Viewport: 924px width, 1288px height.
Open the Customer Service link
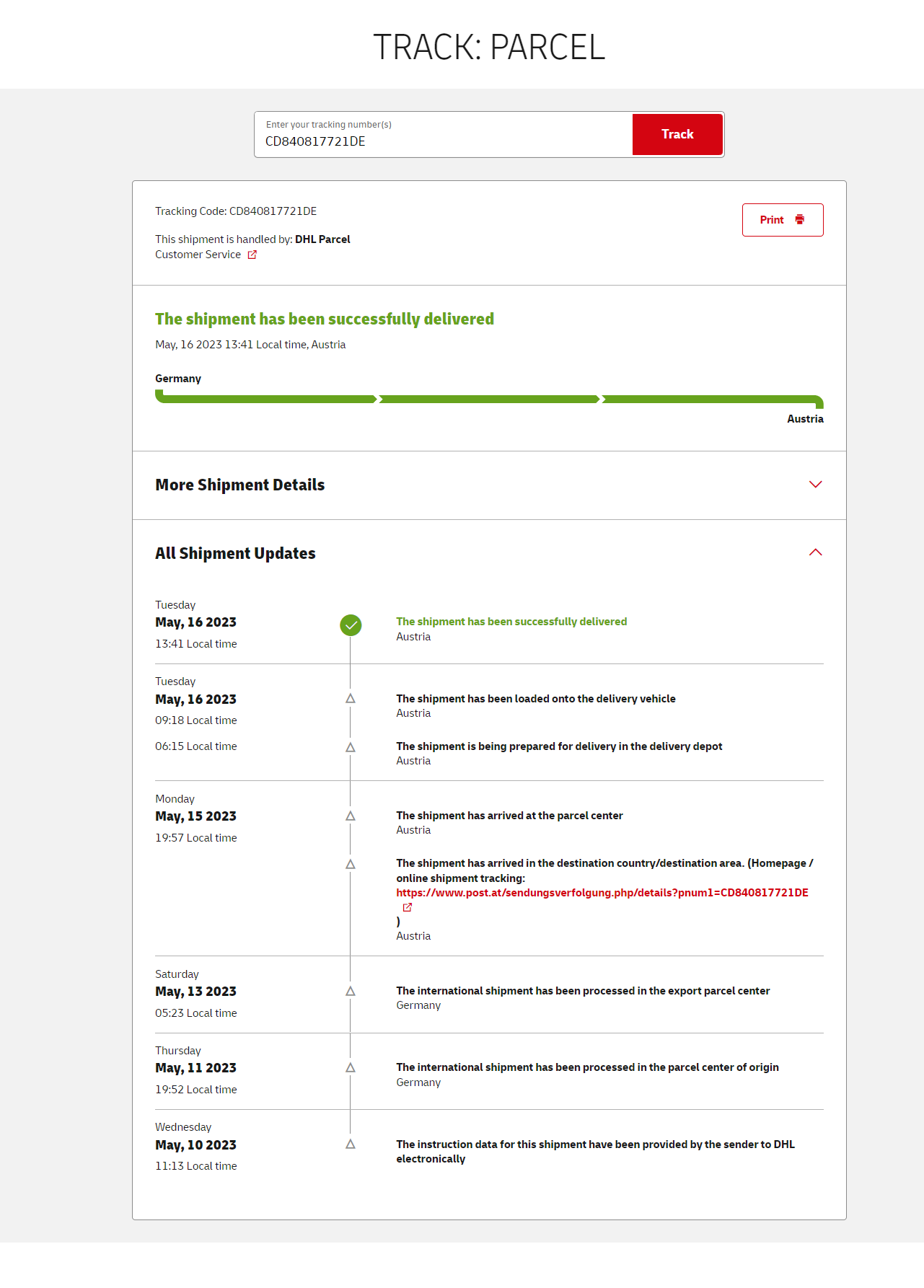click(x=198, y=255)
